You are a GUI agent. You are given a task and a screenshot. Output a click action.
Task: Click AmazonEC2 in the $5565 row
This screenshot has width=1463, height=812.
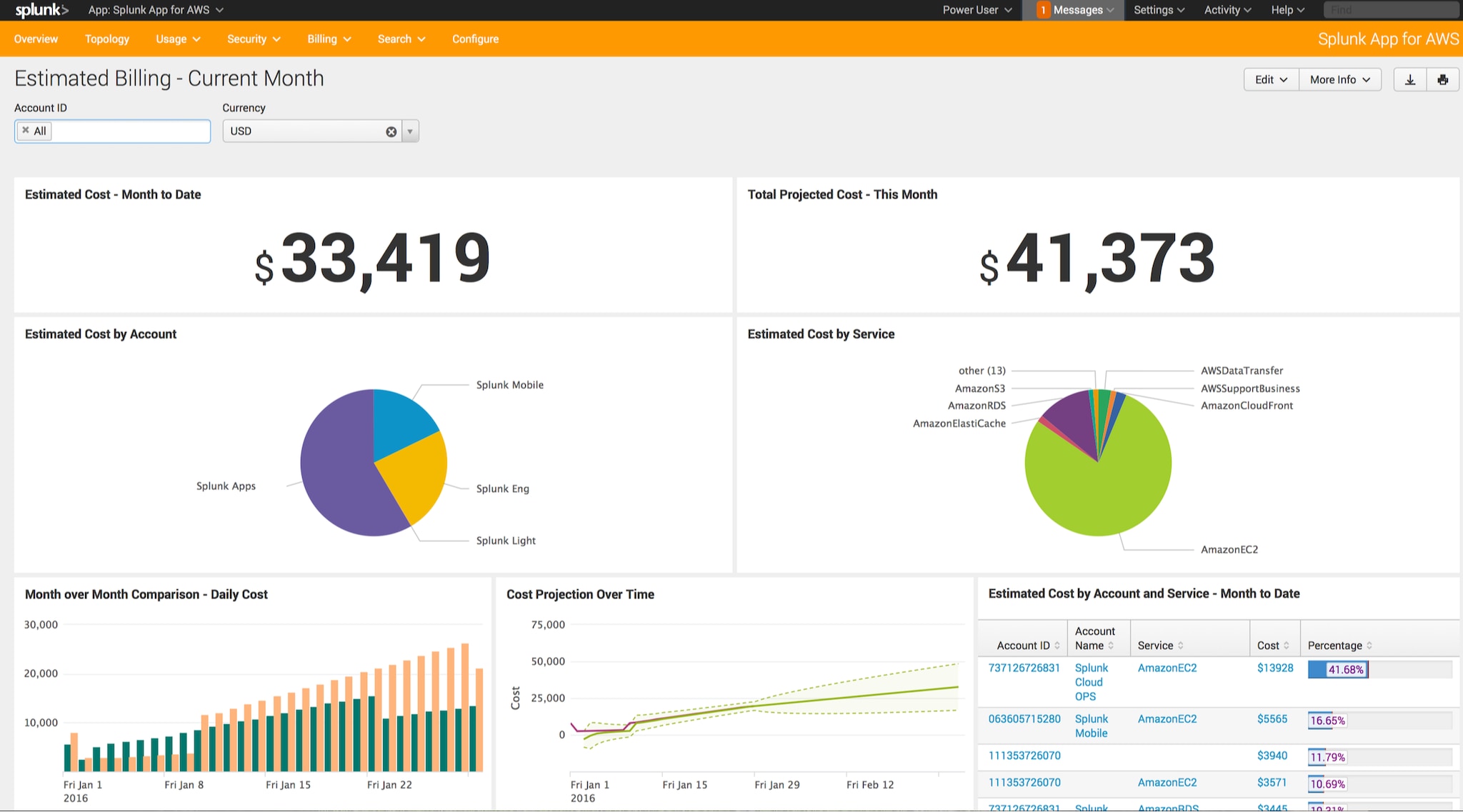tap(1167, 719)
